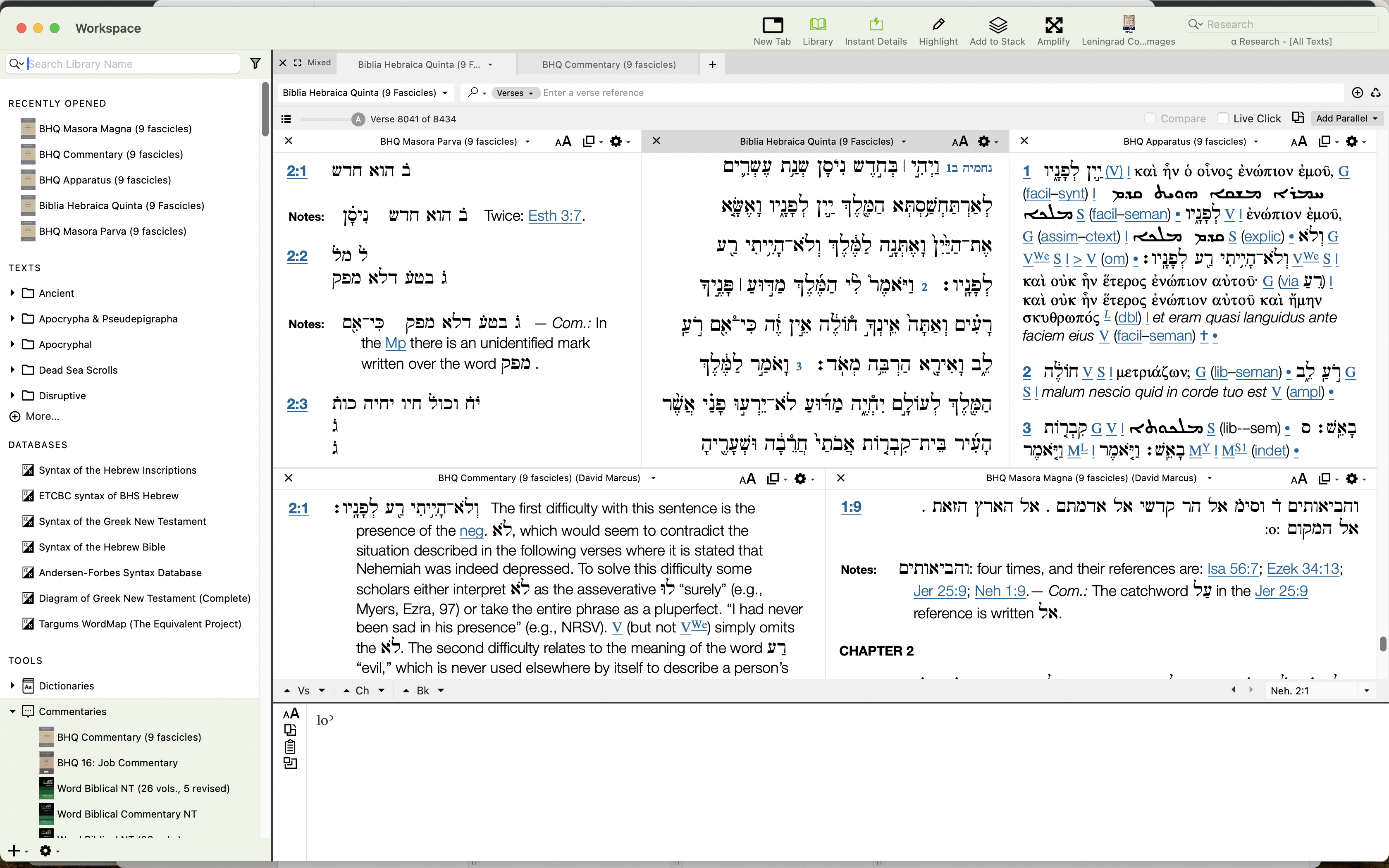Click the recycle icon beside verse field
This screenshot has height=868, width=1389.
1376,93
